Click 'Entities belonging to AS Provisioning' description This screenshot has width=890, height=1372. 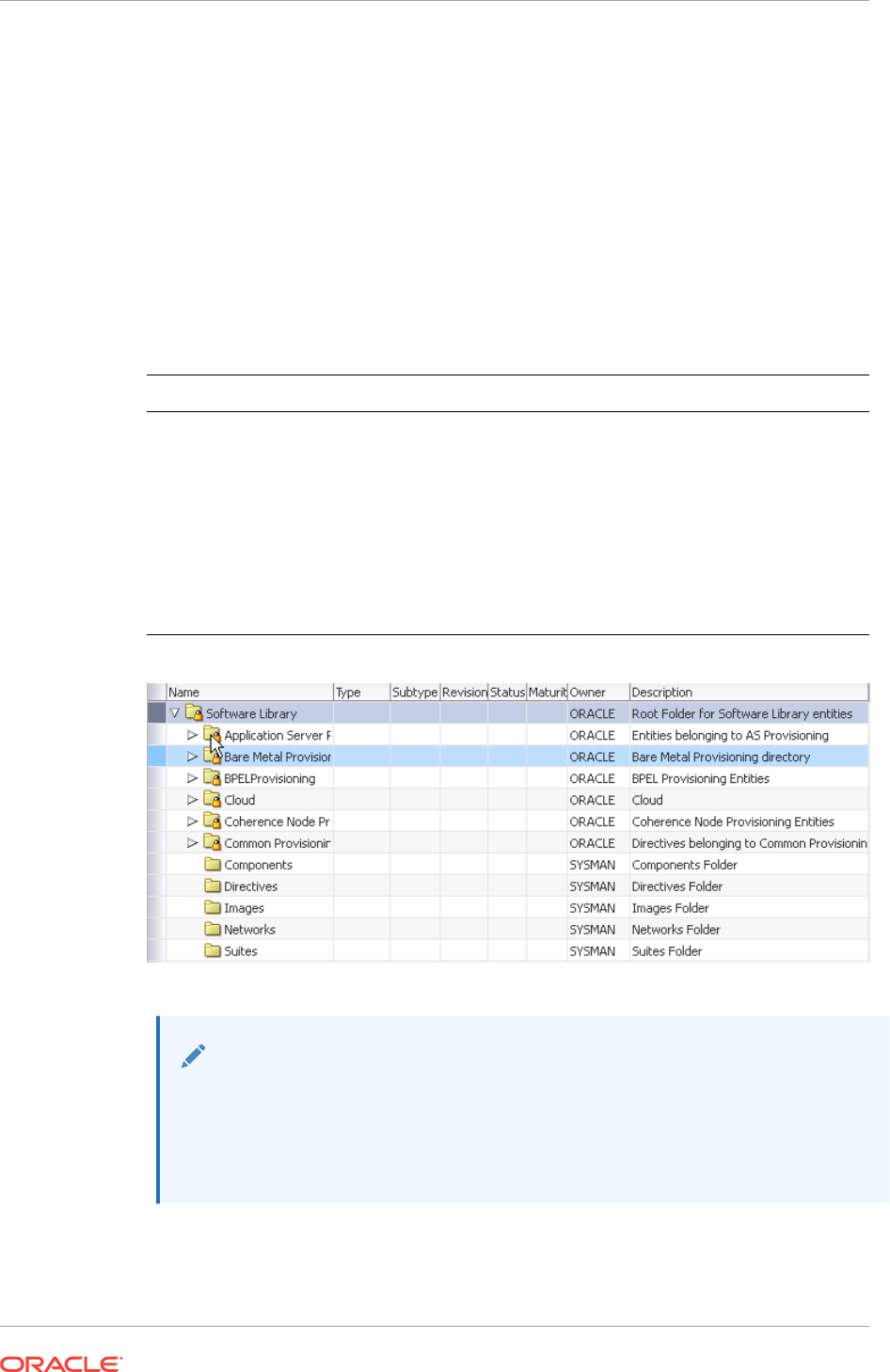click(730, 736)
